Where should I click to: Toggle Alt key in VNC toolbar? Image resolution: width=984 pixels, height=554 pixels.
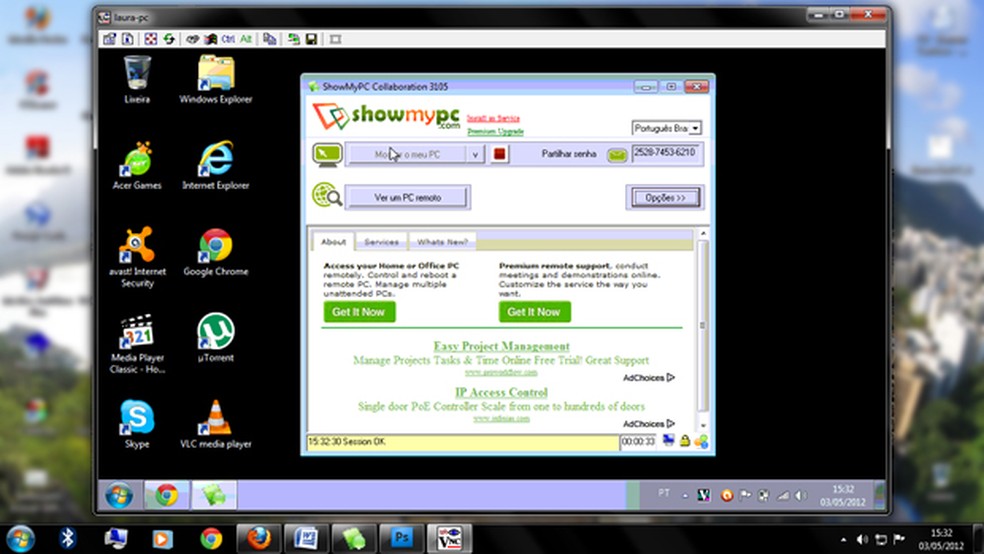pos(246,39)
